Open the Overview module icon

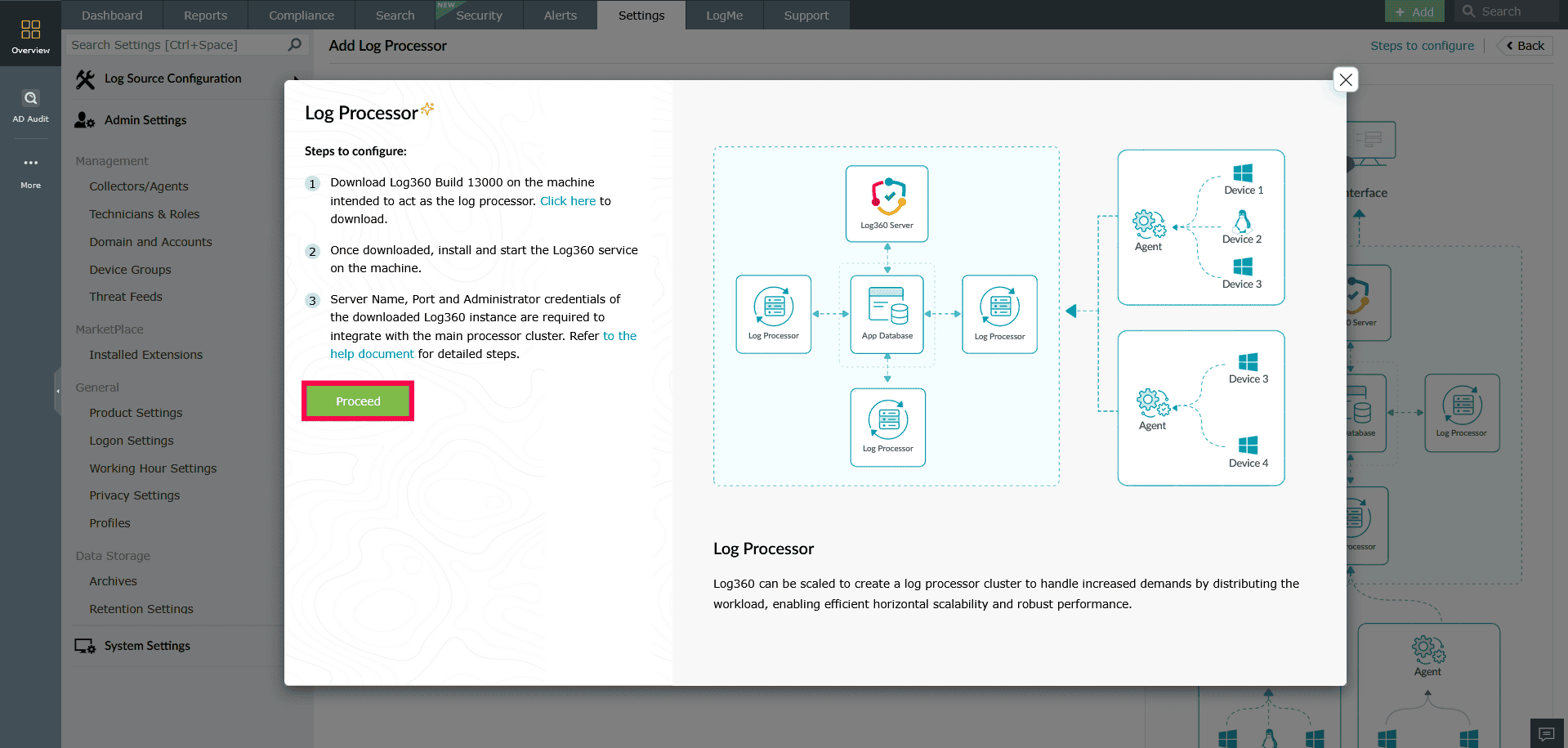pos(30,29)
